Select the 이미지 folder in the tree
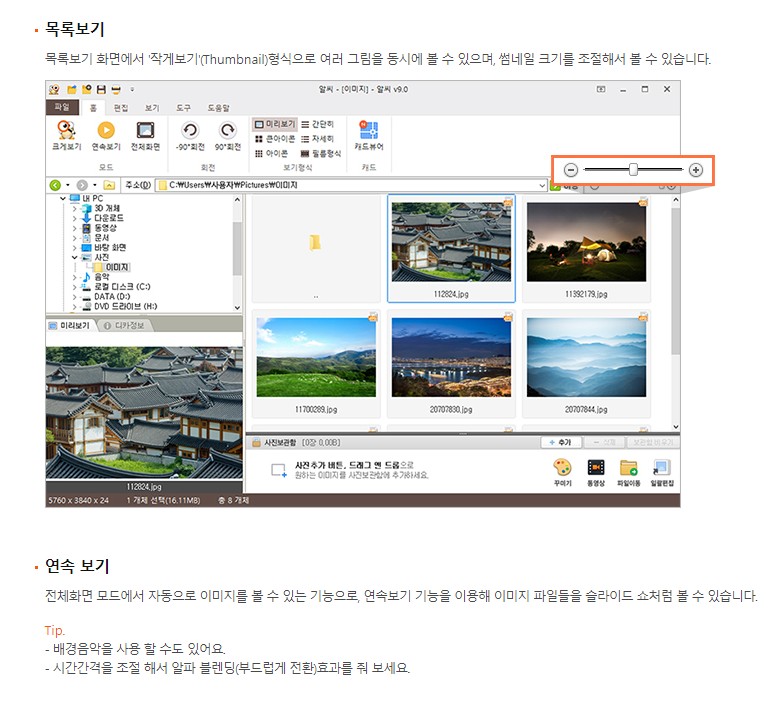783x707 pixels. 112,268
